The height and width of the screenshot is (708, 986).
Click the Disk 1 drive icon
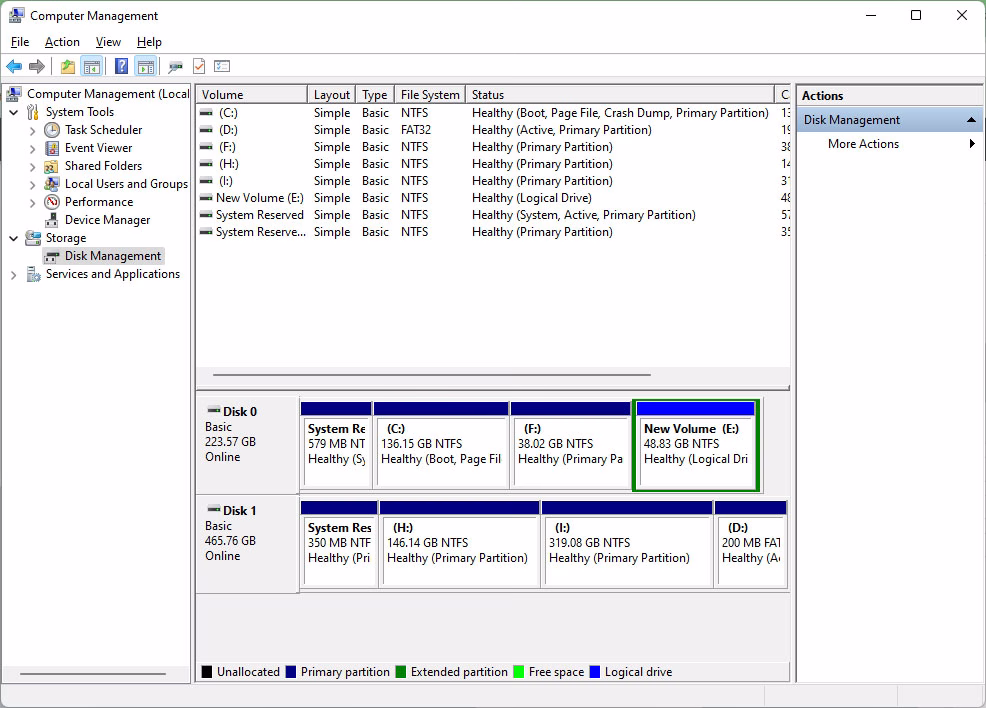(214, 509)
